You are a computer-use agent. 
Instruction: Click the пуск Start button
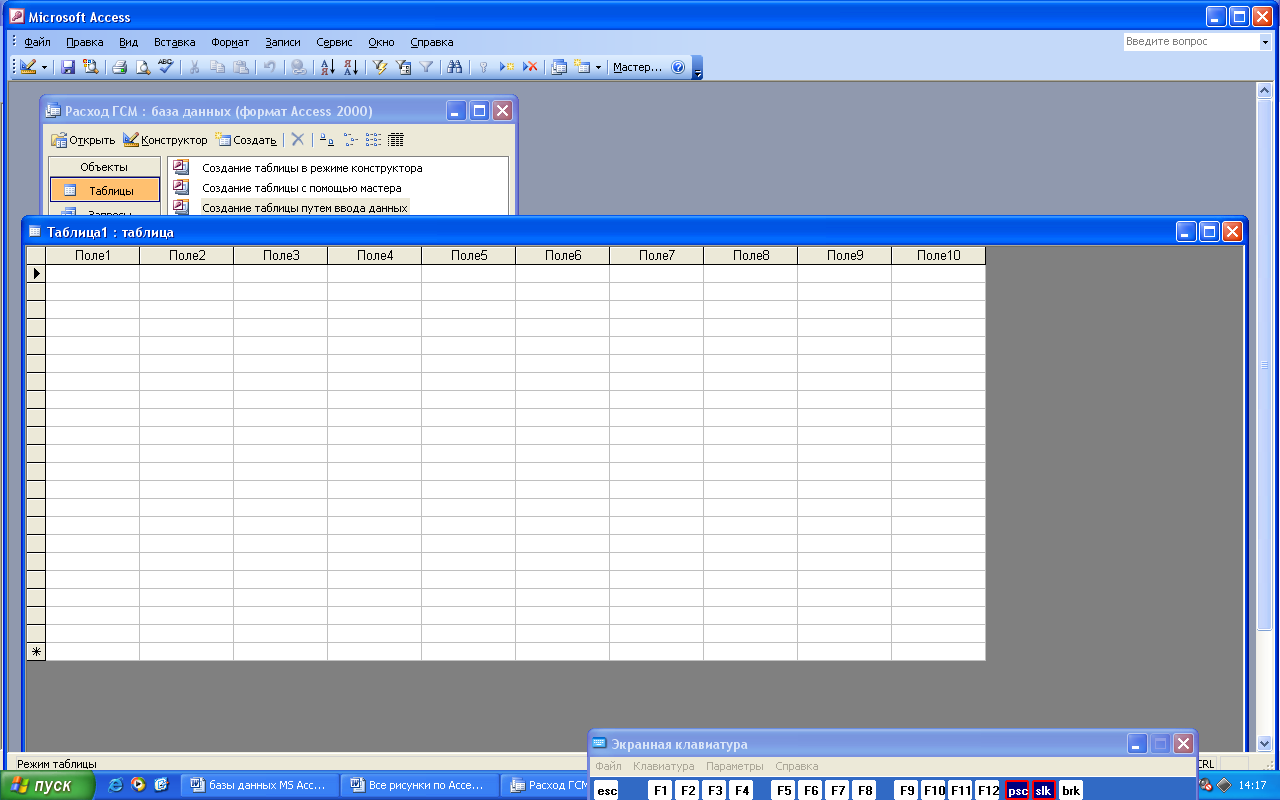[47, 786]
